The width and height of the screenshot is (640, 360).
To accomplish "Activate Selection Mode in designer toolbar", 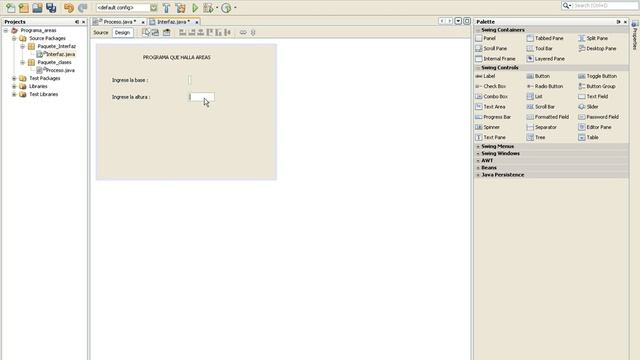I will pyautogui.click(x=146, y=32).
